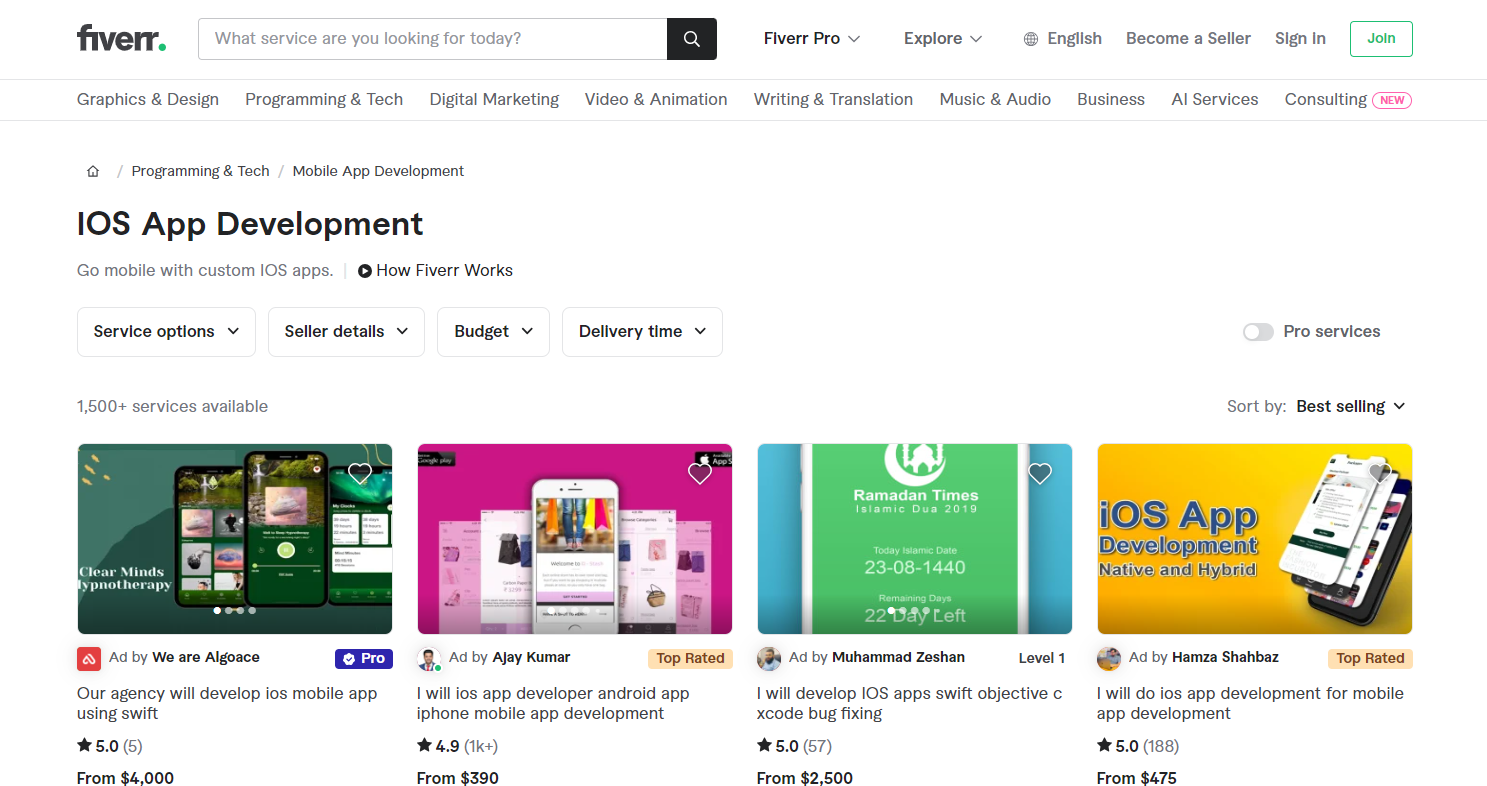Click the 5.0 star rating of Algoace gig
This screenshot has width=1487, height=786.
[x=98, y=746]
